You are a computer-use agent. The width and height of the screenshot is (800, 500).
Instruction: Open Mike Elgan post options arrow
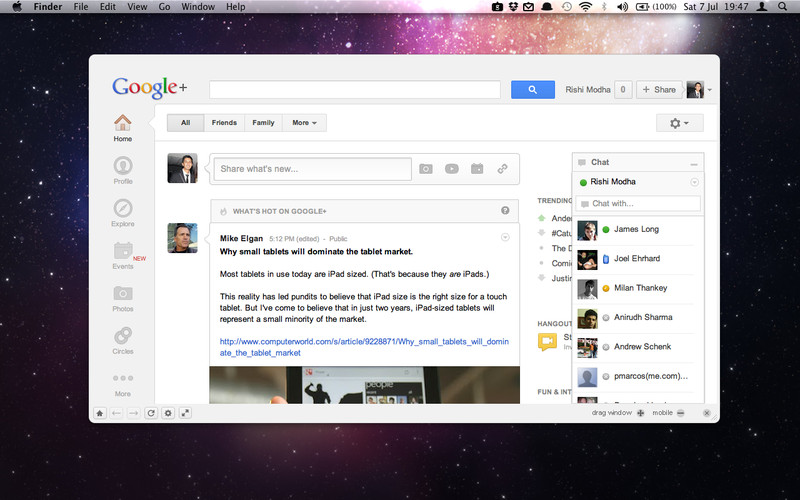[x=505, y=237]
